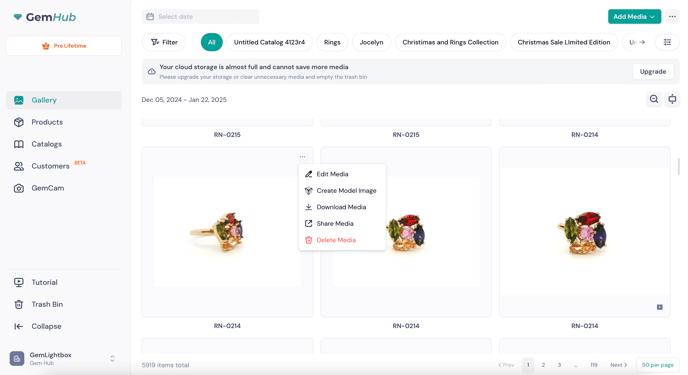Click the display view icon beside search

click(672, 99)
